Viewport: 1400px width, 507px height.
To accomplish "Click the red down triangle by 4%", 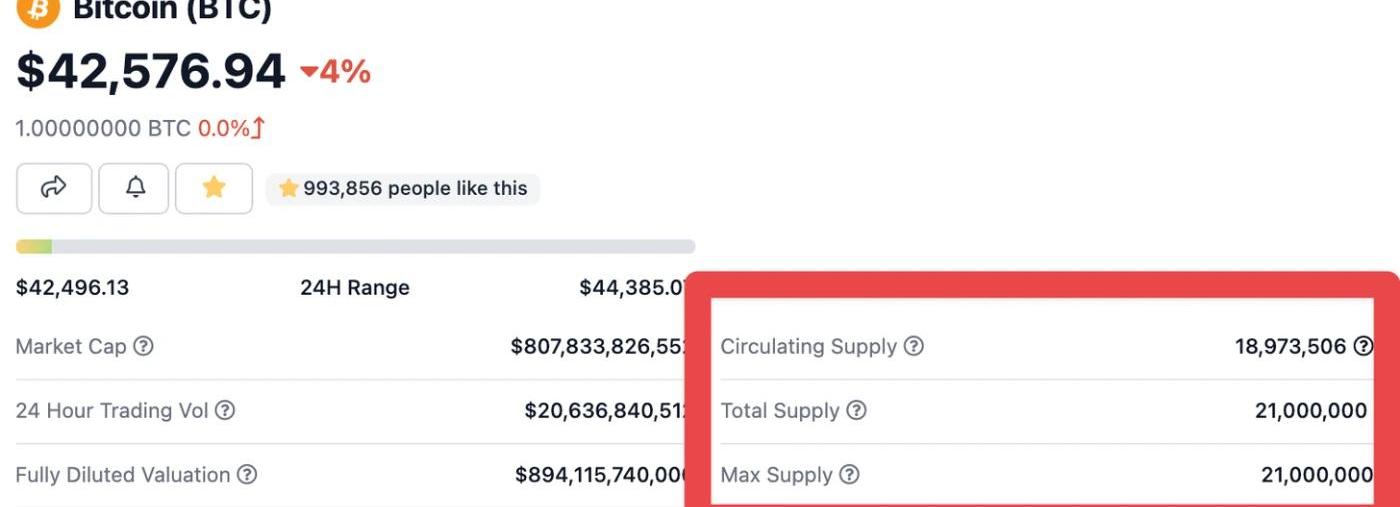I will pos(309,72).
